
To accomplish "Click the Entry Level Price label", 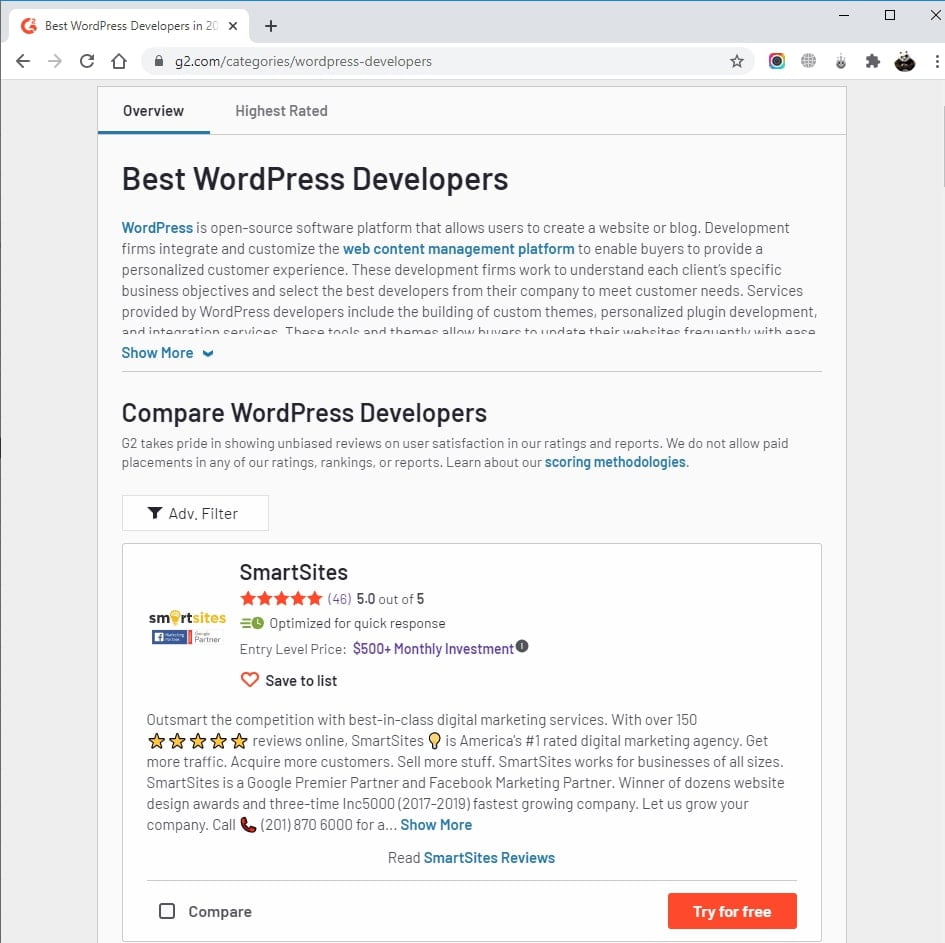I will (x=292, y=649).
